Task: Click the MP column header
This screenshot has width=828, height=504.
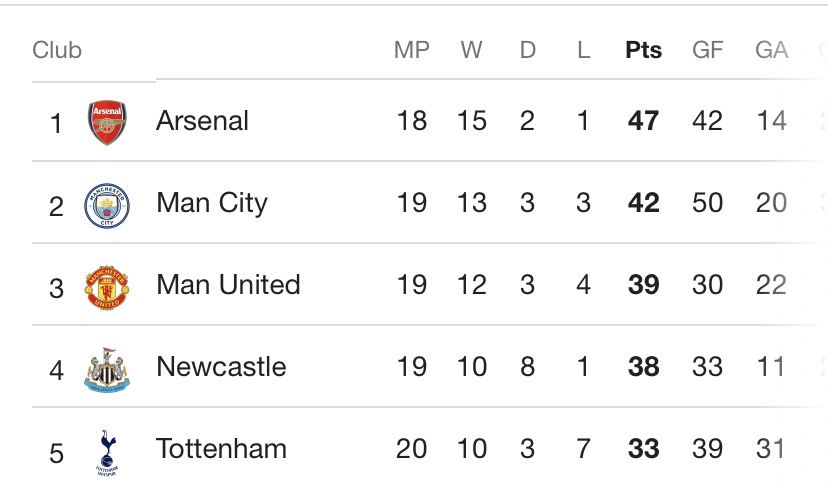Action: pos(411,50)
